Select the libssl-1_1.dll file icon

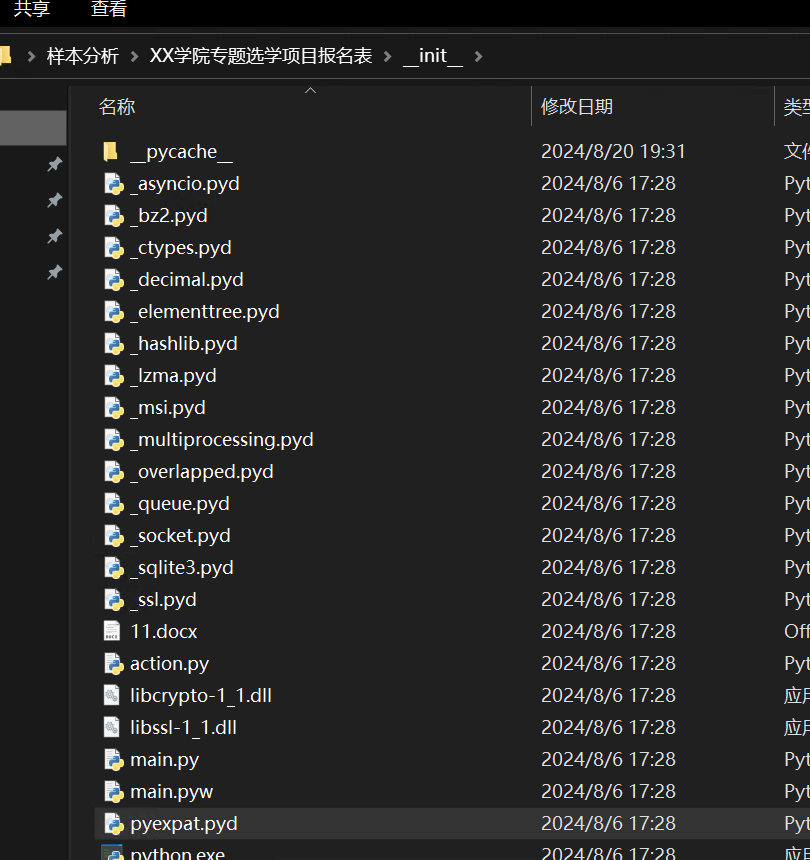pos(113,728)
